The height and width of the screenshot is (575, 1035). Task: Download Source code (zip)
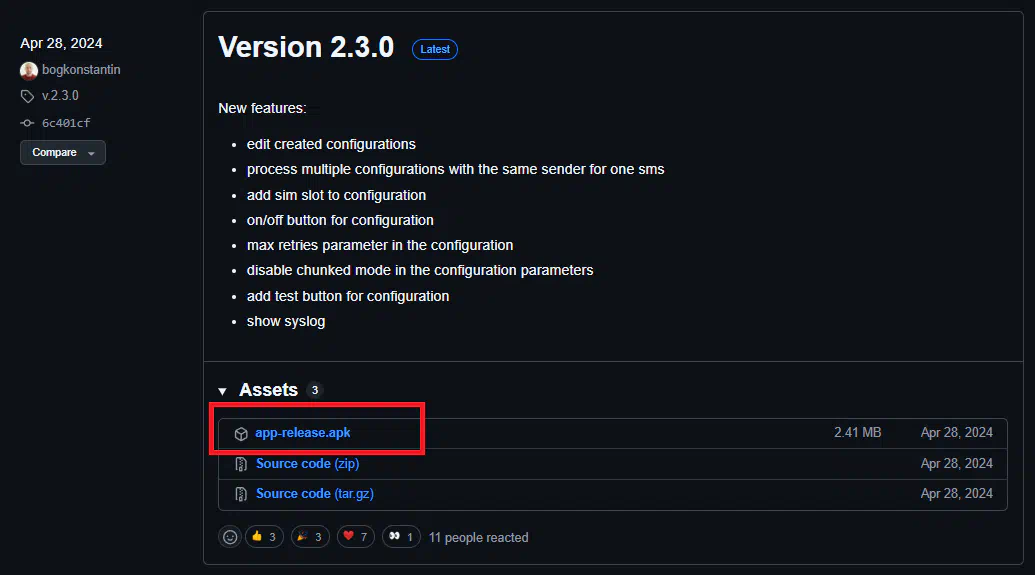pyautogui.click(x=308, y=464)
